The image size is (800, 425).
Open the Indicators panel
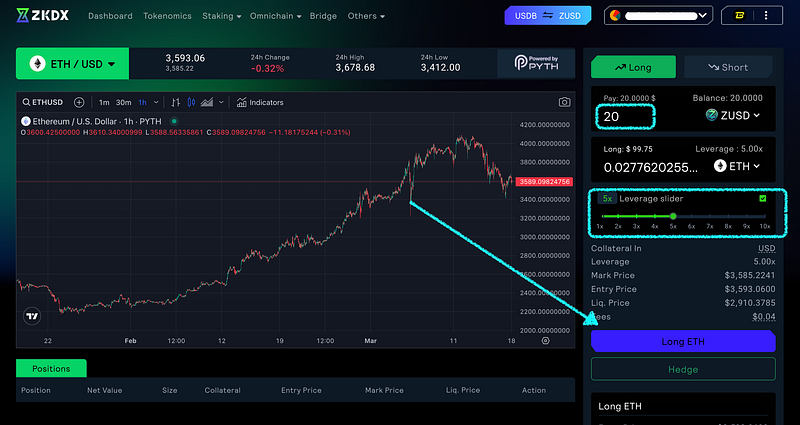click(x=260, y=102)
